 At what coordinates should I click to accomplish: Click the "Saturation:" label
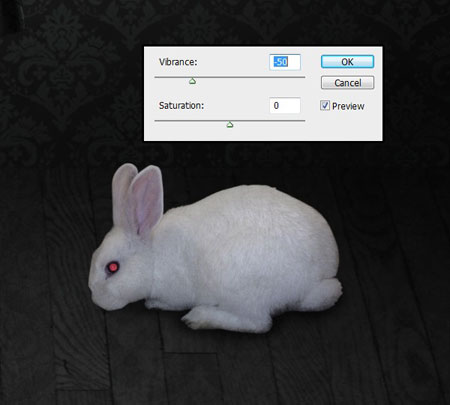point(181,106)
